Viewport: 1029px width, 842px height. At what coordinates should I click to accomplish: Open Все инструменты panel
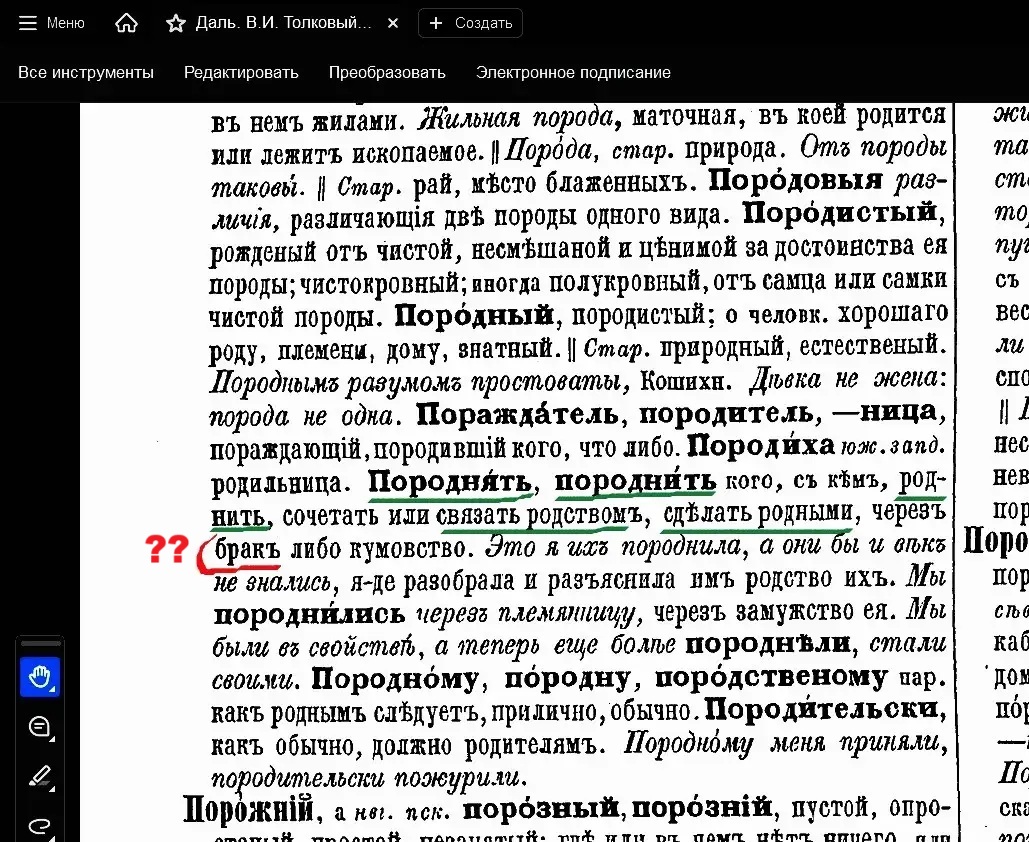point(86,72)
